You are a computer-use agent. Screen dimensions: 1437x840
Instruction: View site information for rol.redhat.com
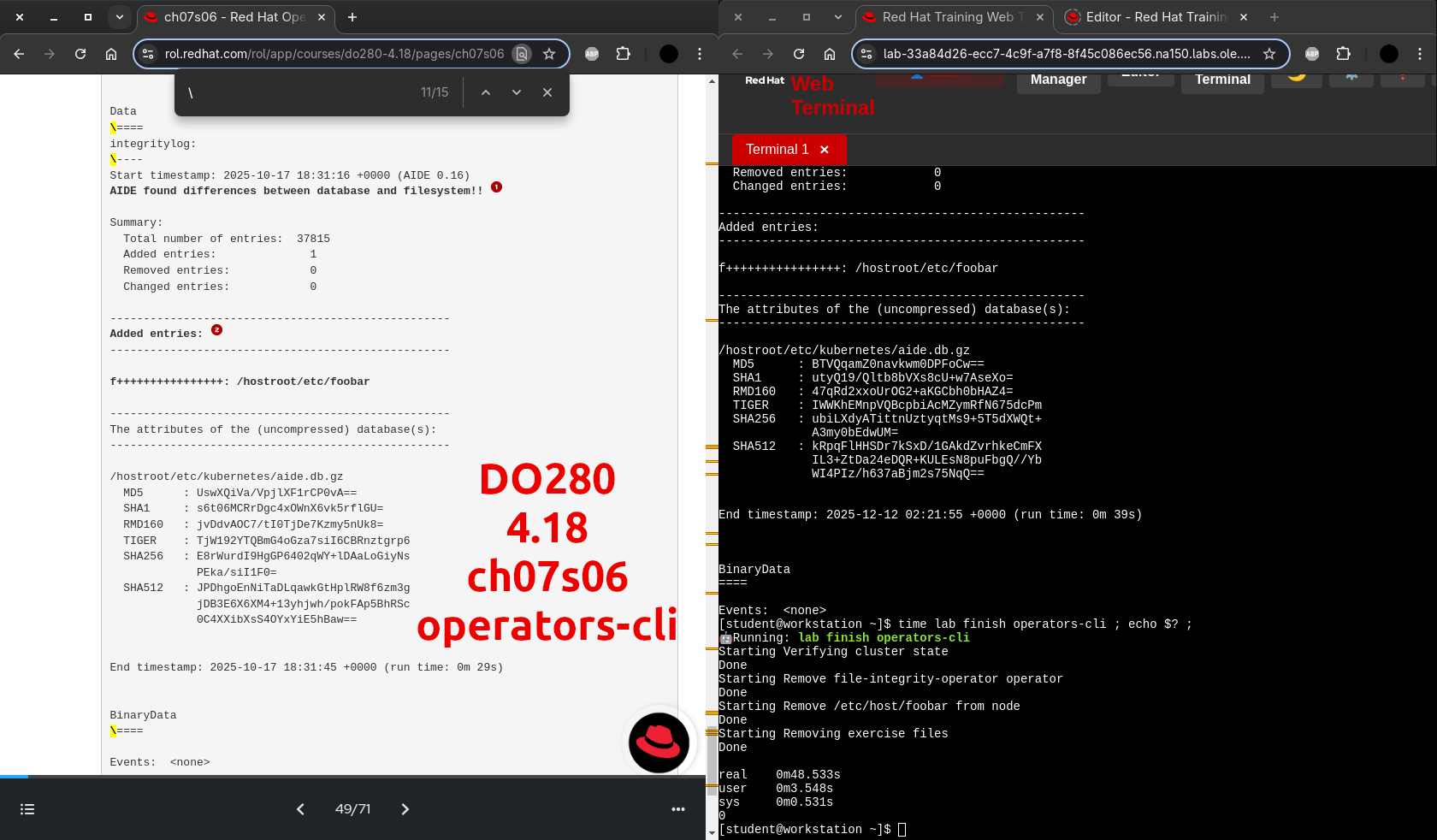148,54
